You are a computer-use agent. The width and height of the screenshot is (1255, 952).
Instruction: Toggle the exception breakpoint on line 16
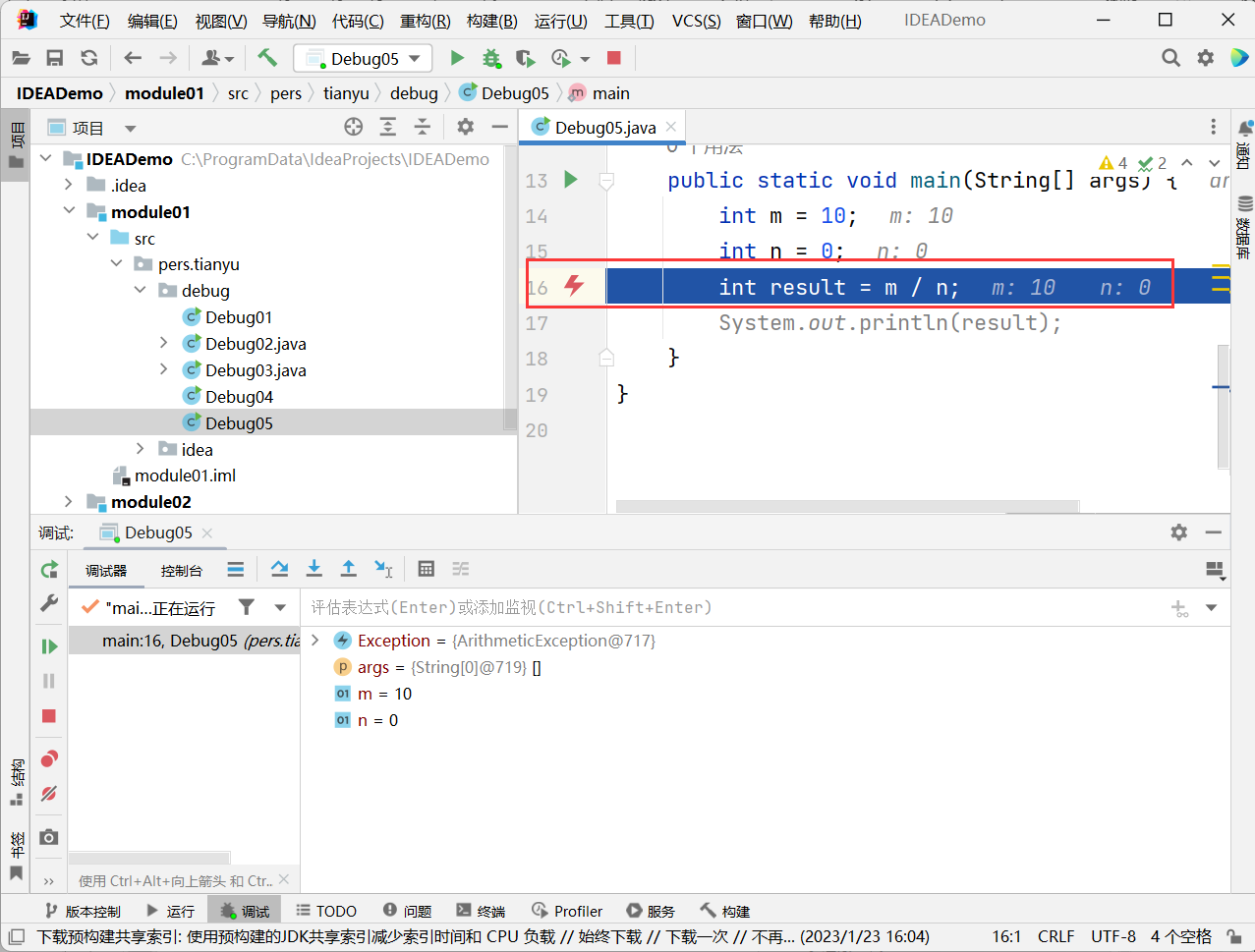pyautogui.click(x=574, y=286)
